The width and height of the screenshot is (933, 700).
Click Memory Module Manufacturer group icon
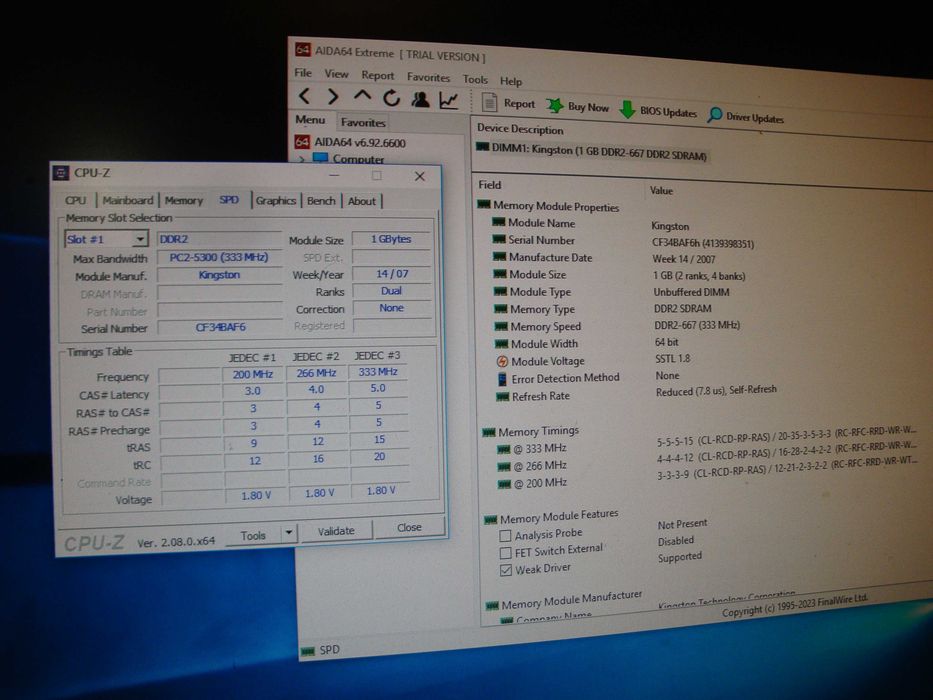pyautogui.click(x=492, y=606)
